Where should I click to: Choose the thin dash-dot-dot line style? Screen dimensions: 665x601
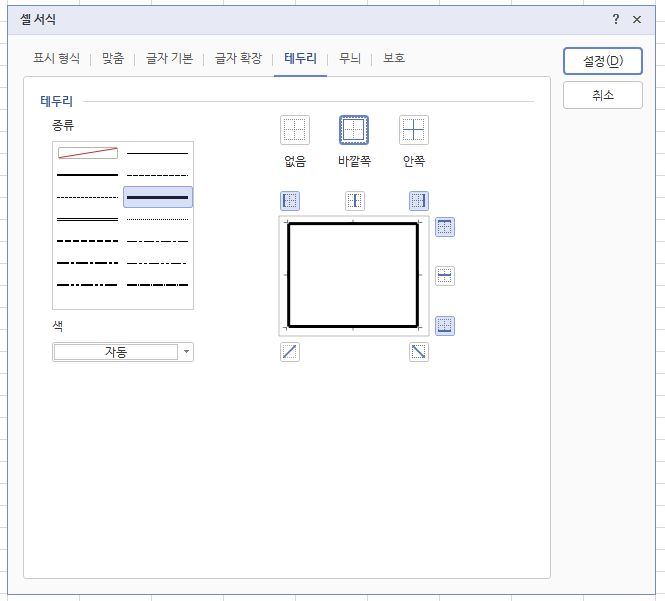click(x=157, y=263)
